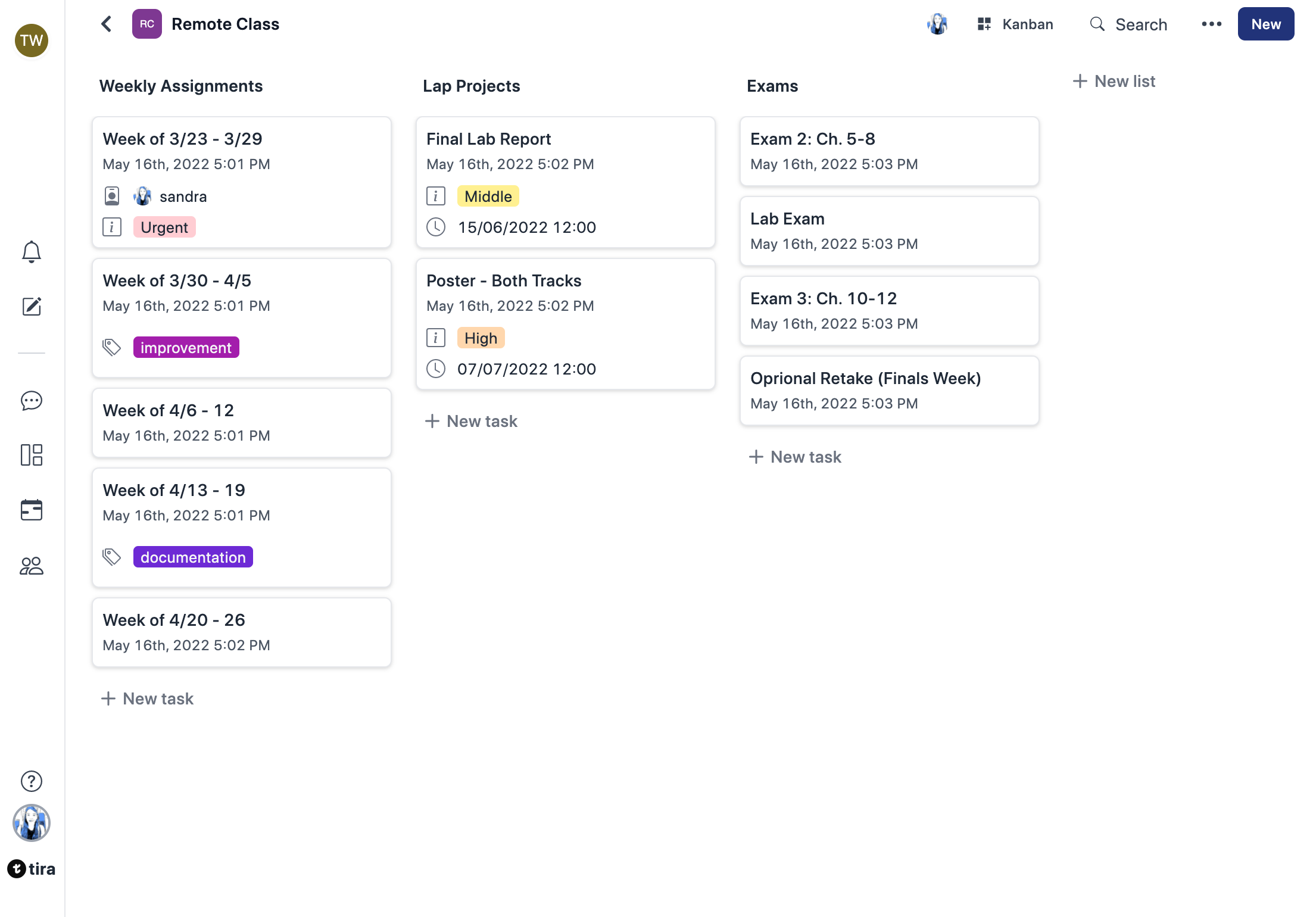Viewport: 1316px width, 917px height.
Task: Click New list to add column
Action: (x=1114, y=81)
